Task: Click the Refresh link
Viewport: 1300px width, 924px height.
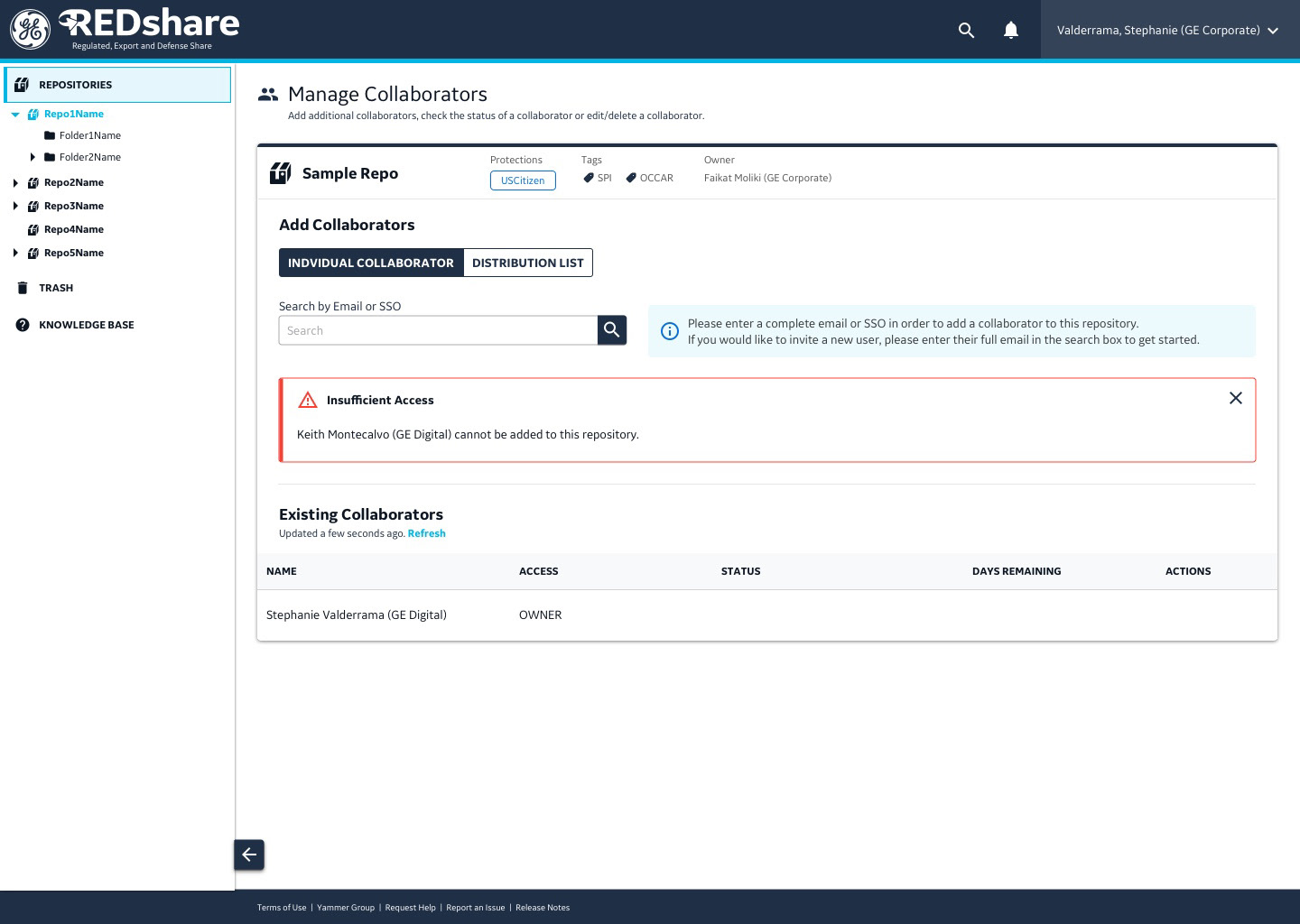Action: tap(426, 533)
